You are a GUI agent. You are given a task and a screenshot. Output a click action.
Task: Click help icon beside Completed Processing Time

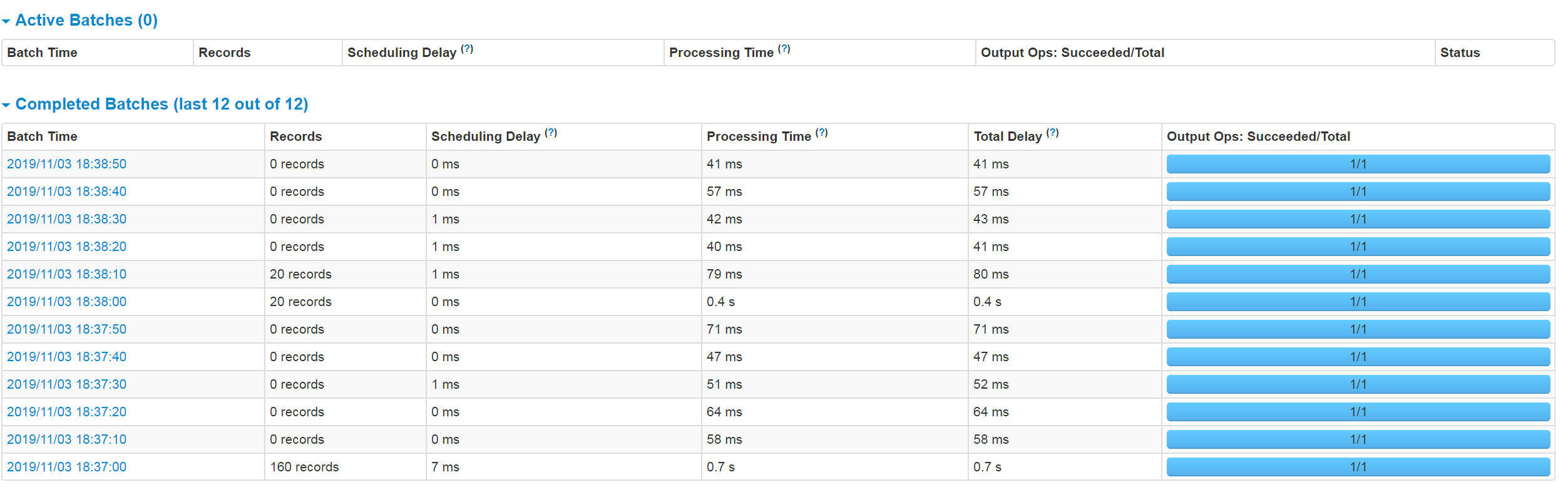point(822,133)
